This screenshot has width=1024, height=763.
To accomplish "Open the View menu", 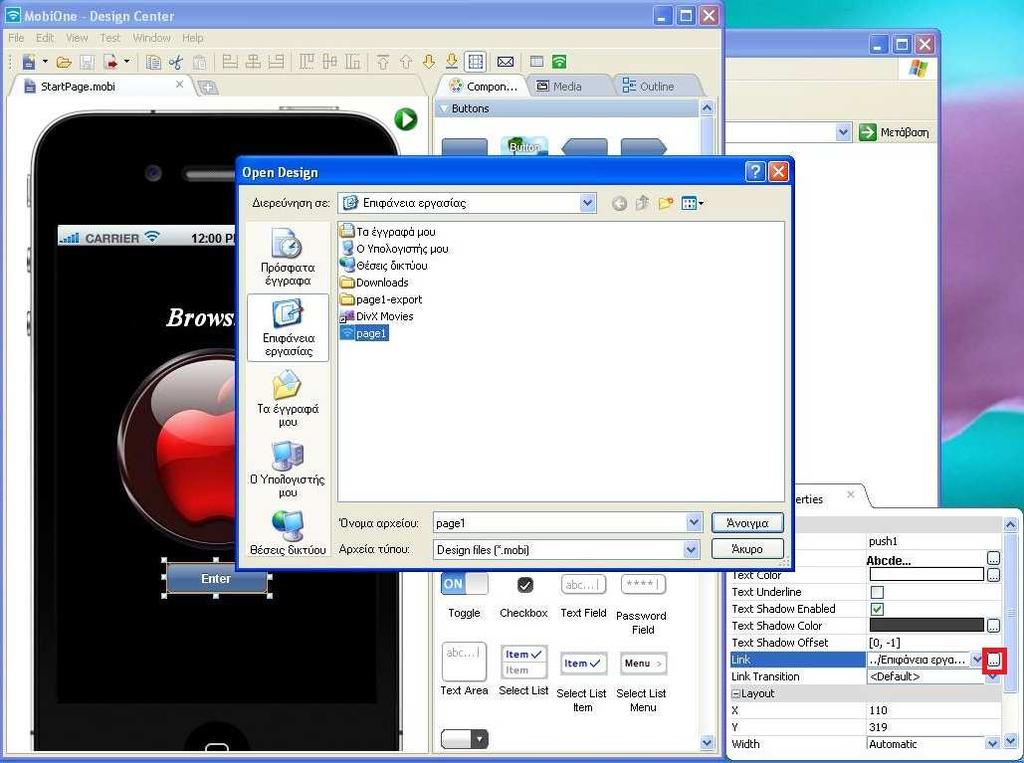I will click(x=76, y=38).
